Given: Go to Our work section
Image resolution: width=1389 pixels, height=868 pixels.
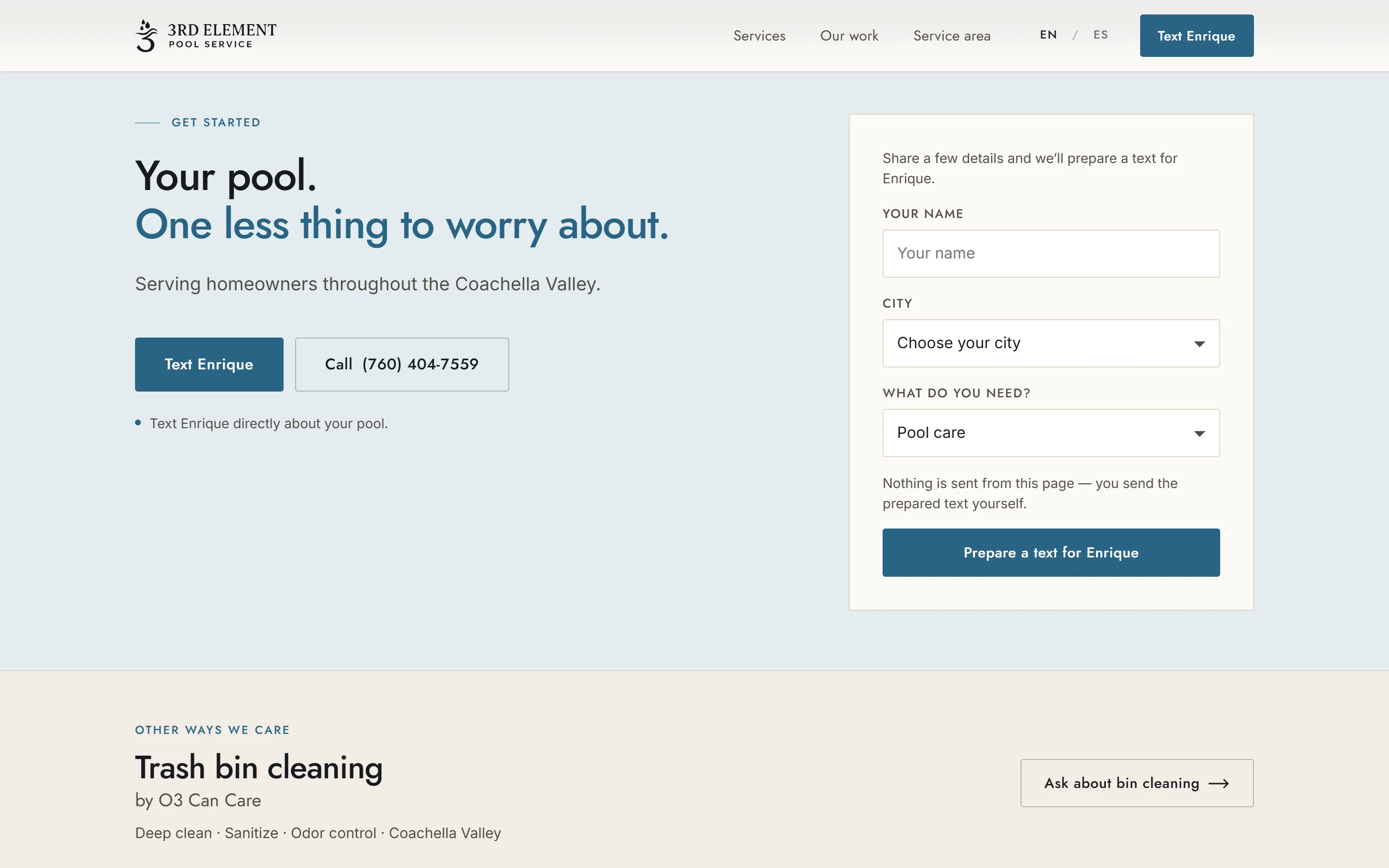Looking at the screenshot, I should click(x=849, y=36).
